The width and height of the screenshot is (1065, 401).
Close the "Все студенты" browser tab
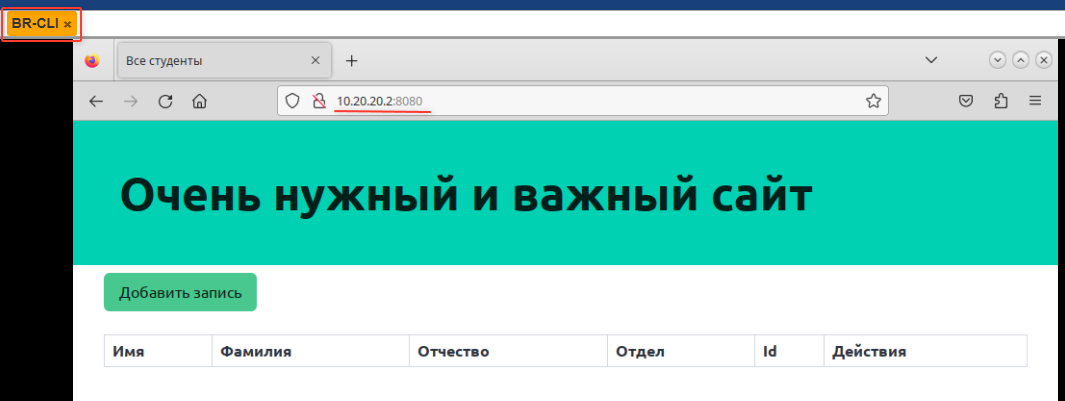coord(315,60)
